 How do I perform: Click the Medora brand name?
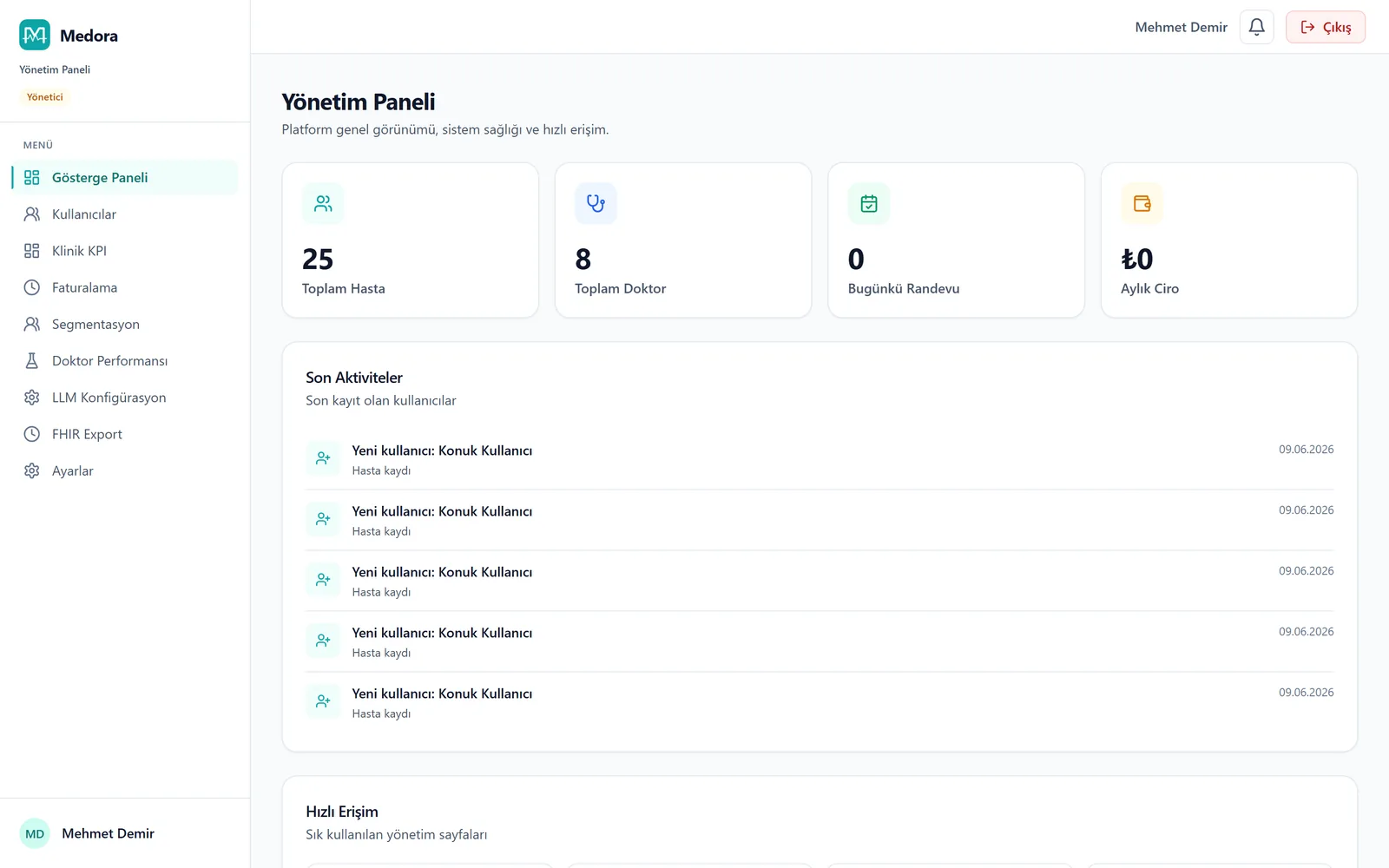89,36
